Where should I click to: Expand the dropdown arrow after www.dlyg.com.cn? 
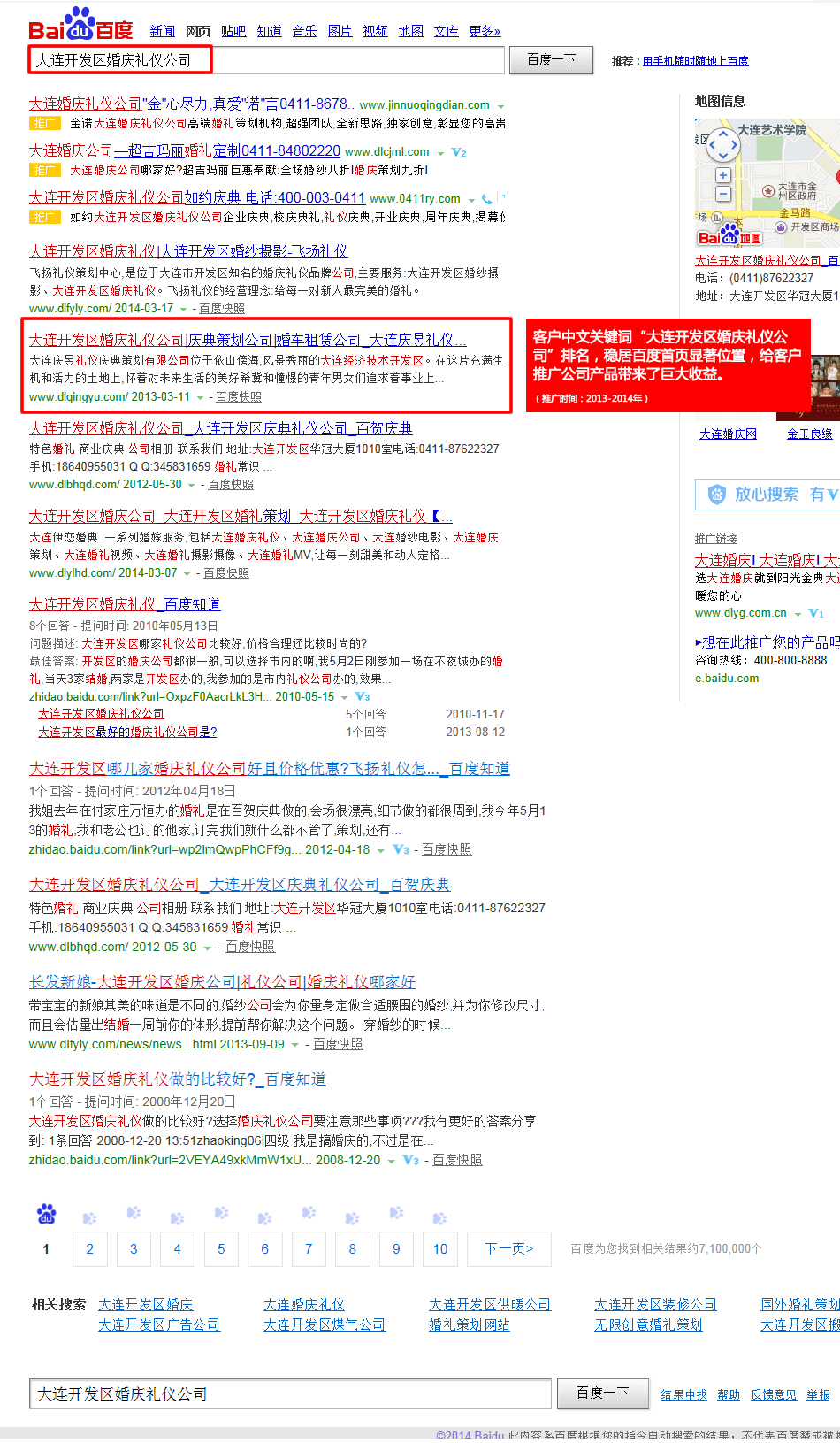798,614
